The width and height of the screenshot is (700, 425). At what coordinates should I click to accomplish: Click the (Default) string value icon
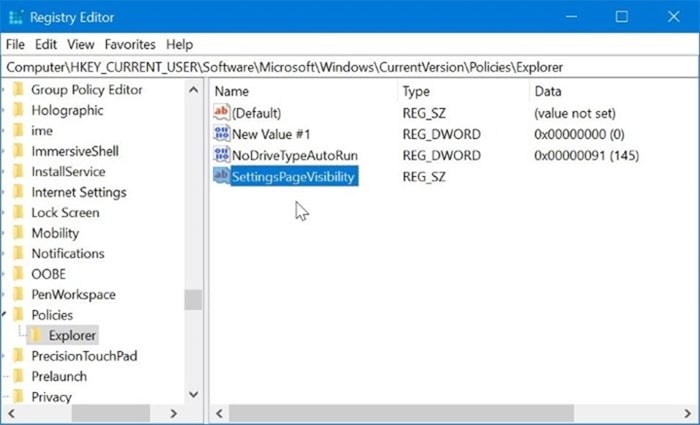[x=221, y=112]
